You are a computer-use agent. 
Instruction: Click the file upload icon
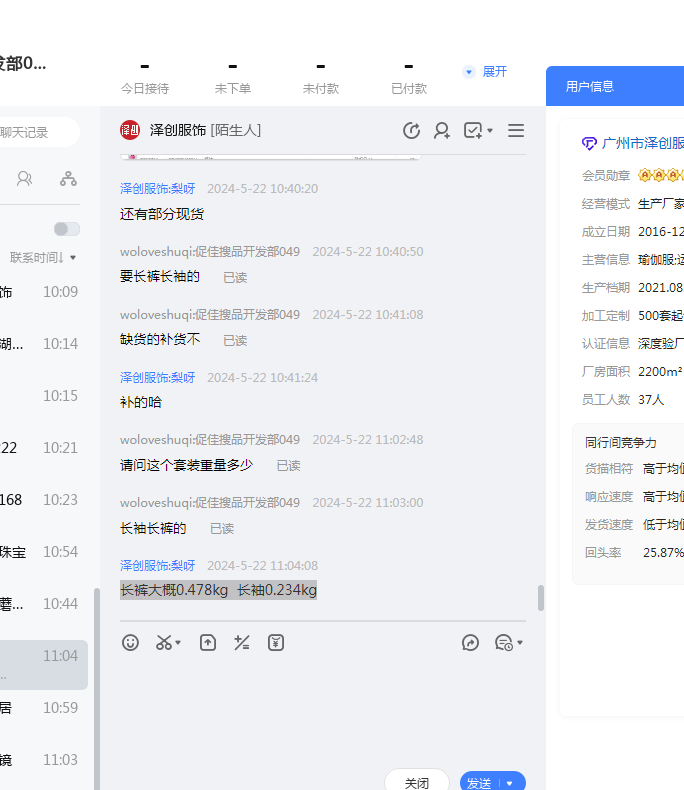click(208, 643)
